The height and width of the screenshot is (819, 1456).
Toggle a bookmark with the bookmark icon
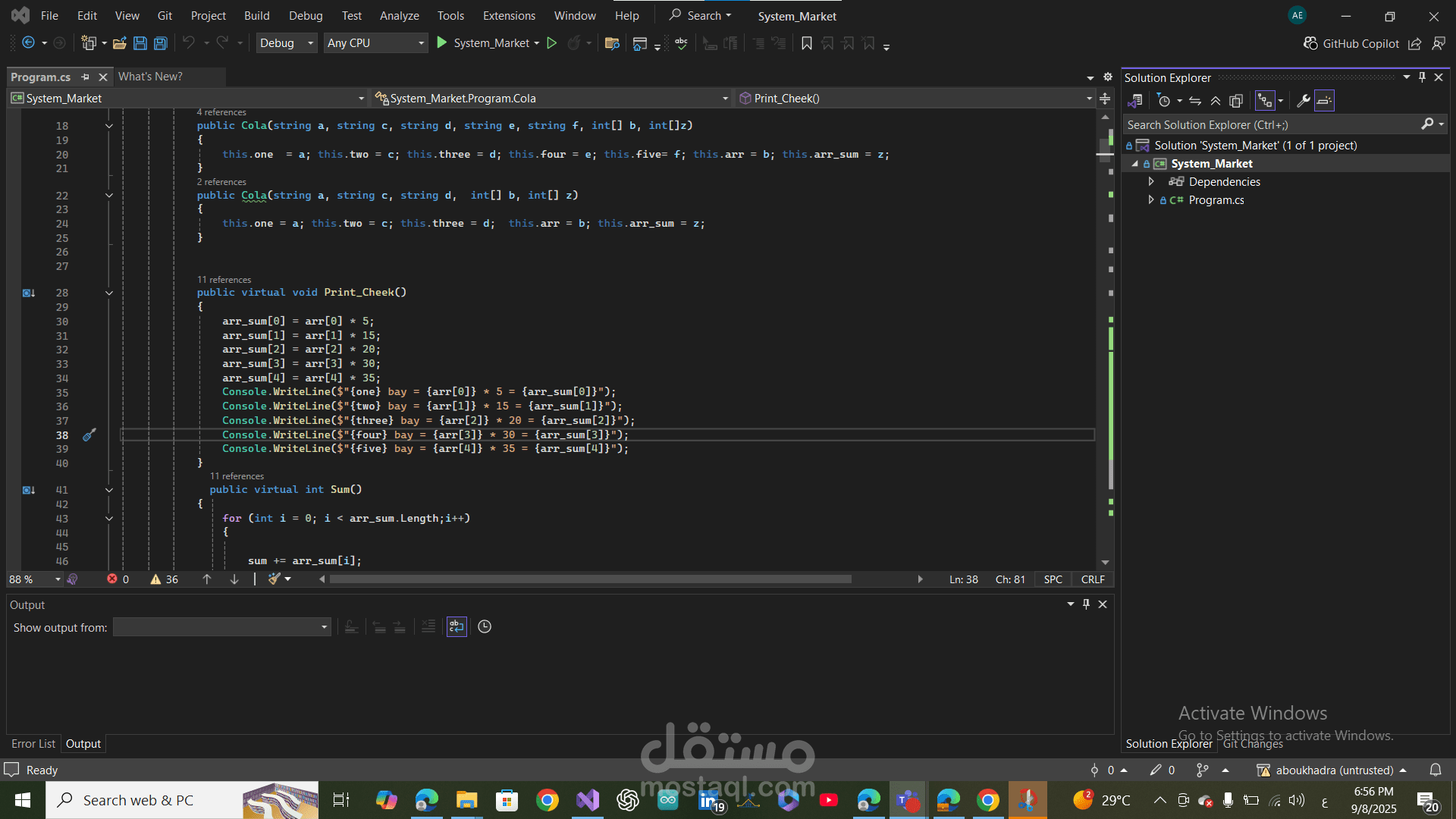point(807,43)
